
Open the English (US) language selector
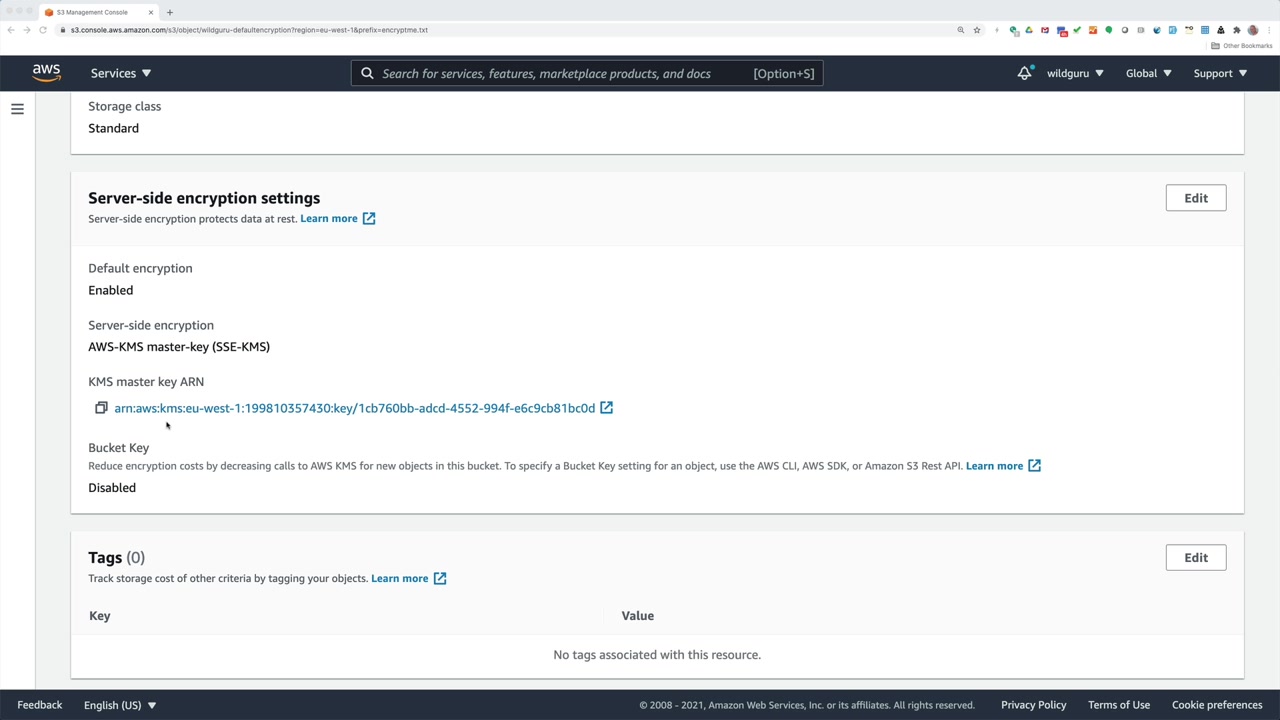[x=120, y=705]
